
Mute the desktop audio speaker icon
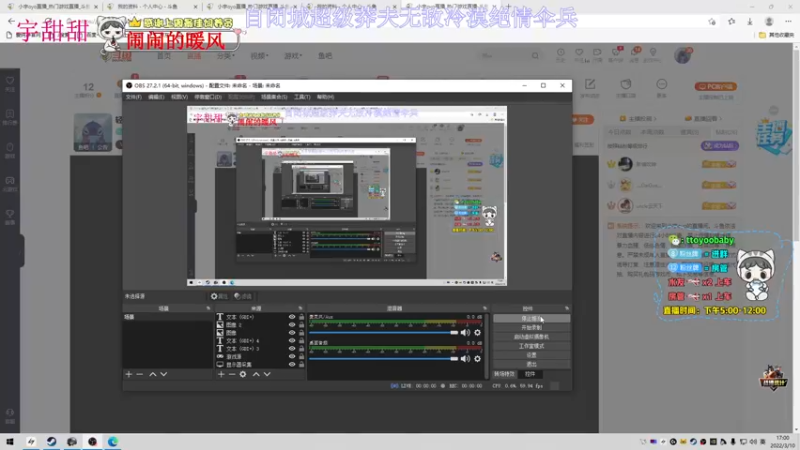[x=465, y=359]
